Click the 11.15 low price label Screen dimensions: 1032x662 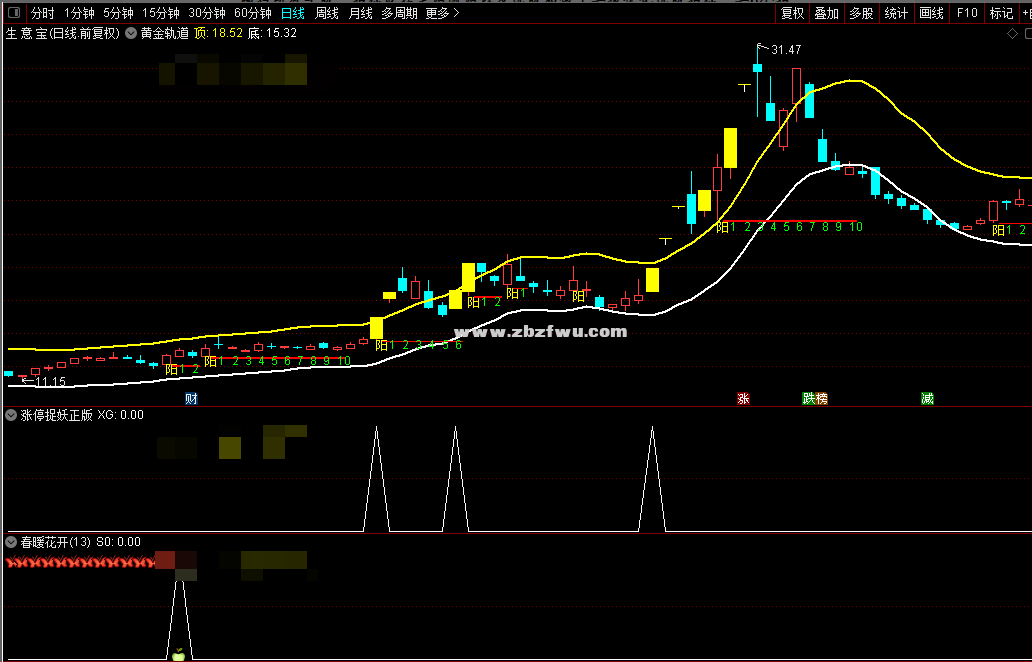pos(51,382)
